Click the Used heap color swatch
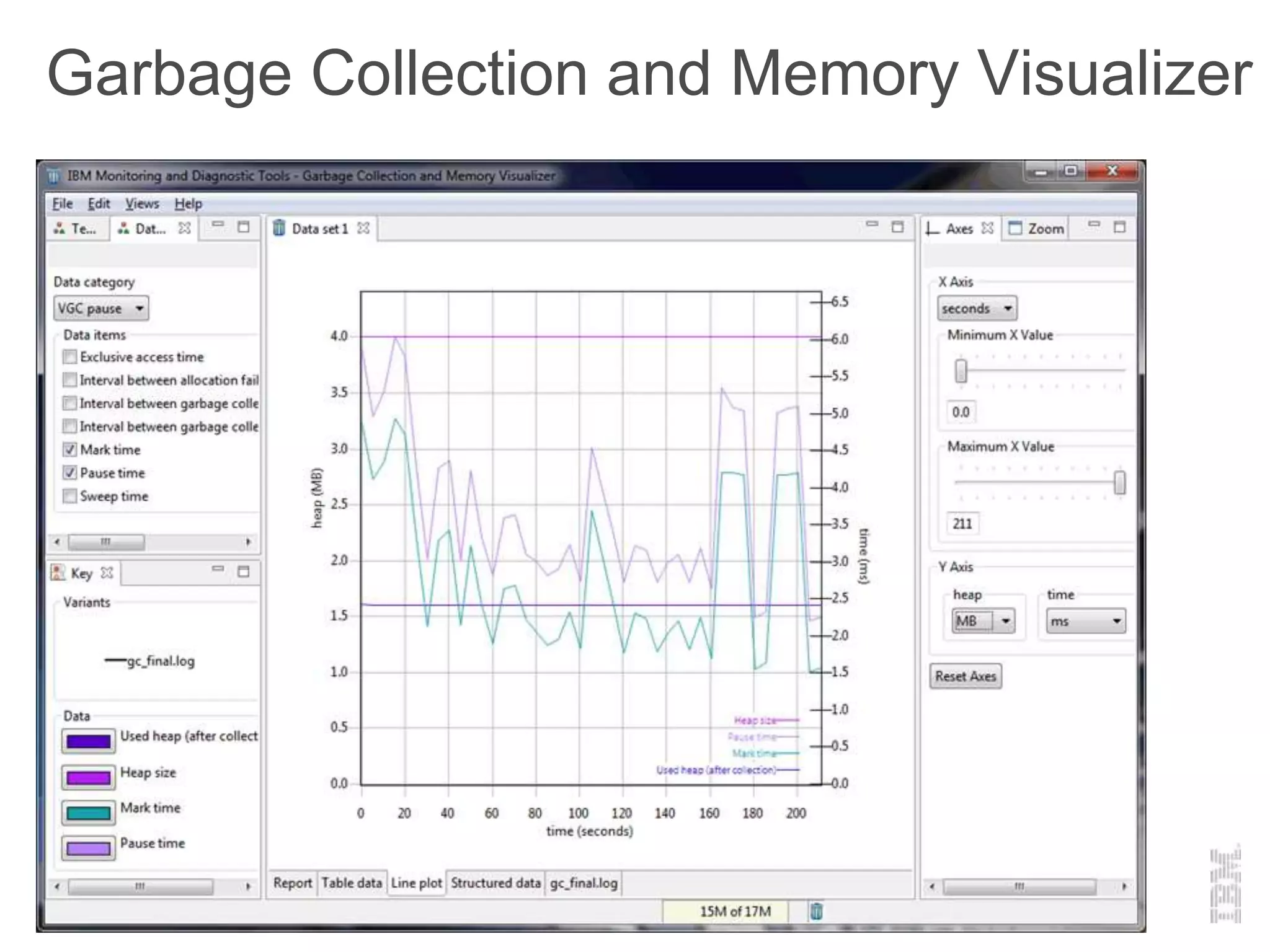Image resolution: width=1270 pixels, height=952 pixels. tap(89, 741)
